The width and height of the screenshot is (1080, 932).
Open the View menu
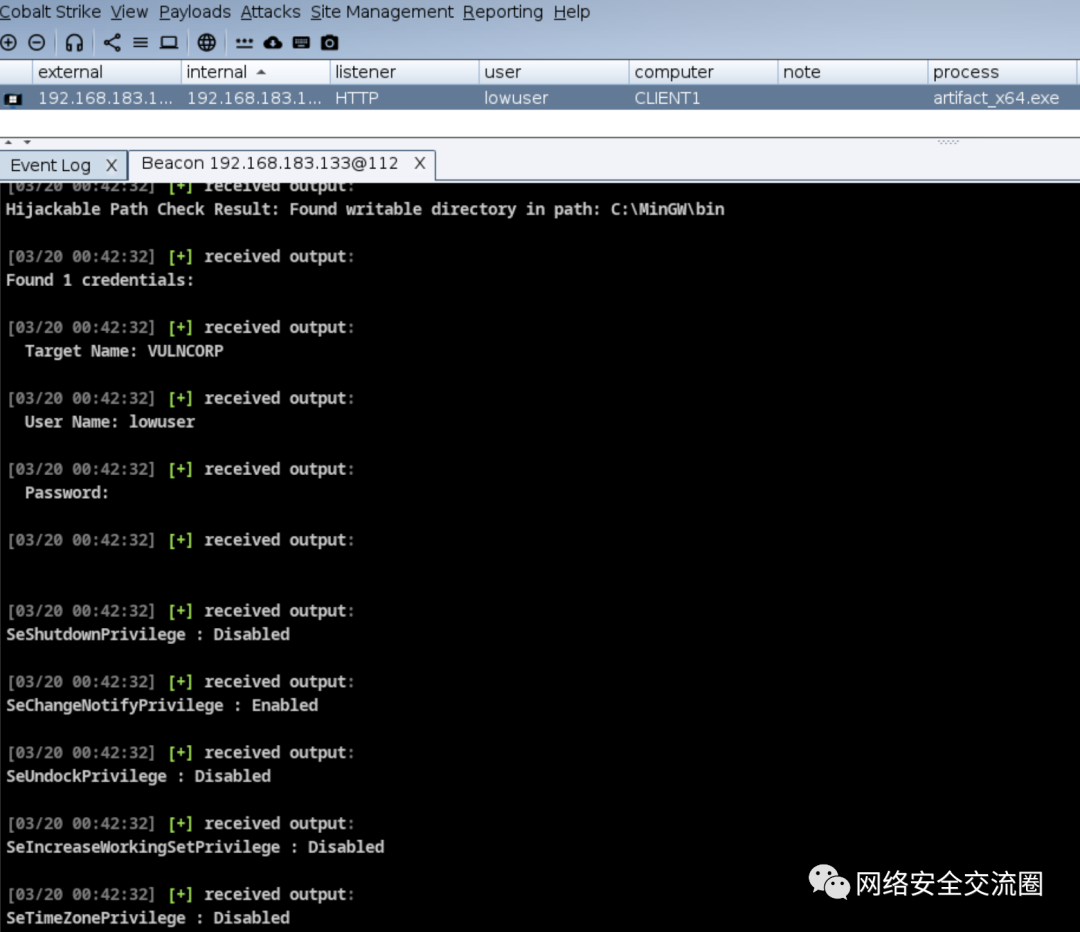point(129,12)
